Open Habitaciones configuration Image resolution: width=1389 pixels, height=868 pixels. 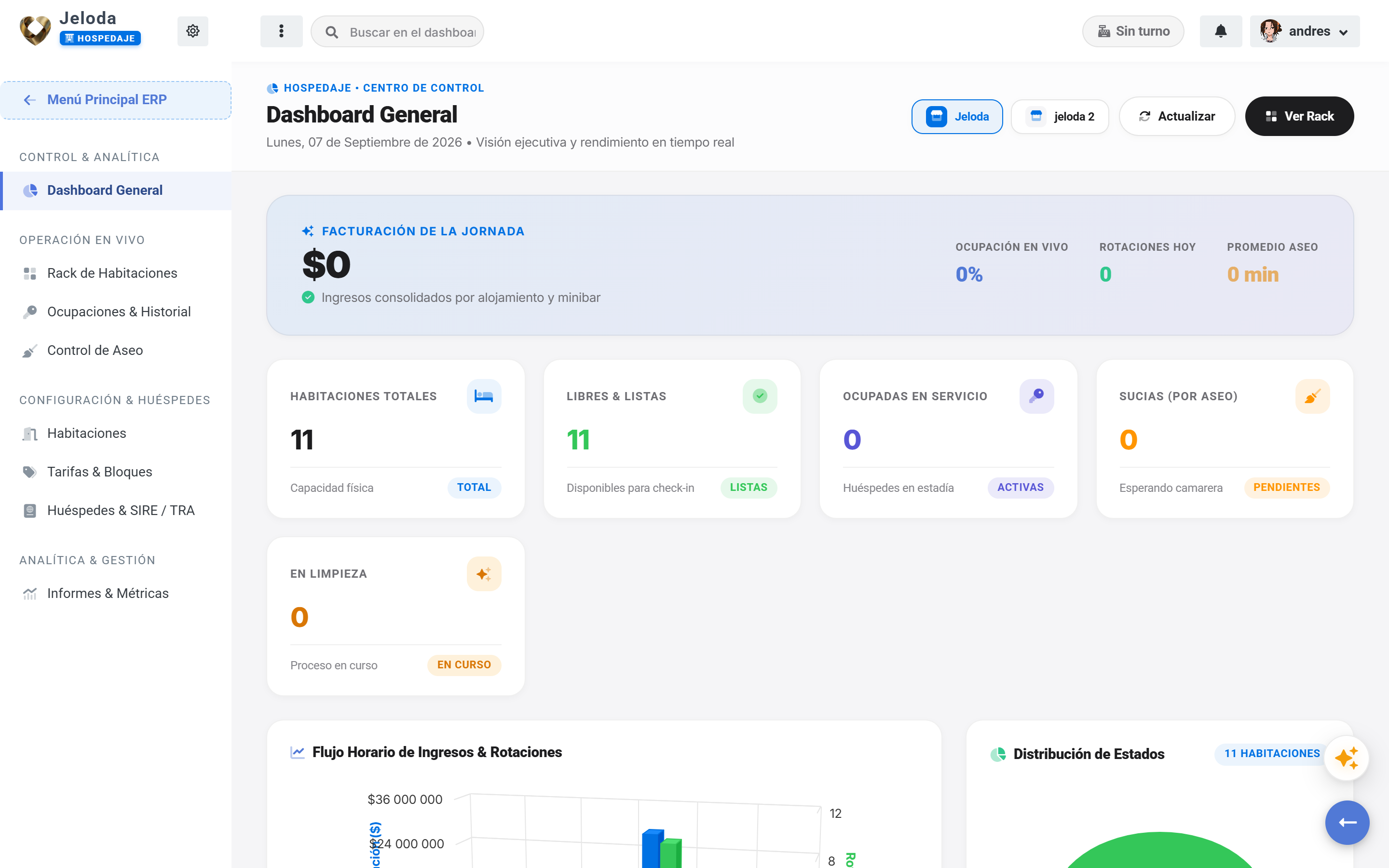[x=116, y=434]
